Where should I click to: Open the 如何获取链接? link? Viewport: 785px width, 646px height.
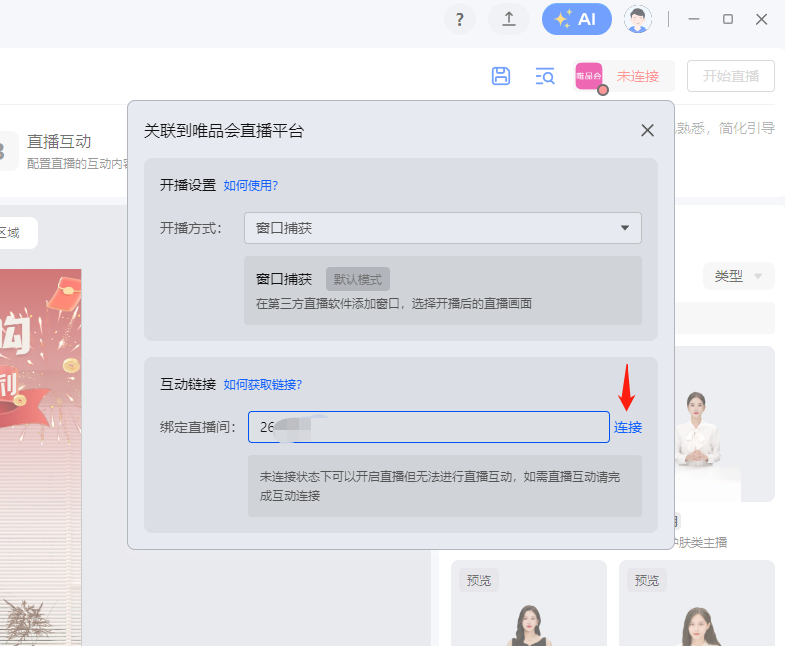coord(262,385)
